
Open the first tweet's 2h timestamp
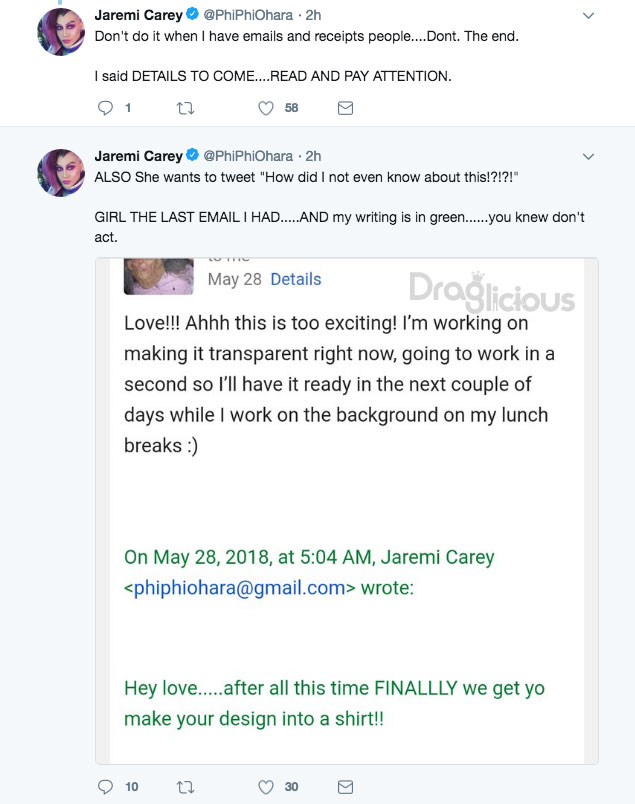[x=313, y=16]
